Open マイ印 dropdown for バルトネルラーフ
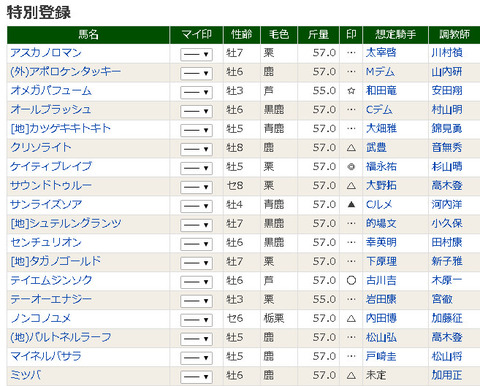Screen dimensions: 480x386 click(196, 339)
